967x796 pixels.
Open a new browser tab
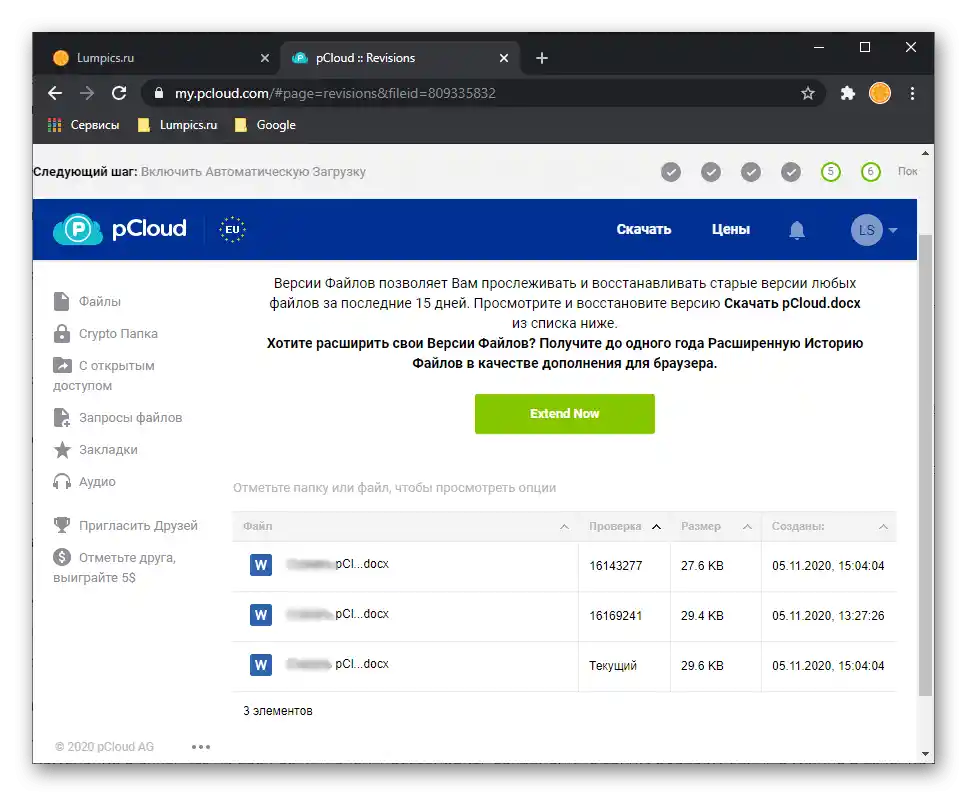[541, 58]
